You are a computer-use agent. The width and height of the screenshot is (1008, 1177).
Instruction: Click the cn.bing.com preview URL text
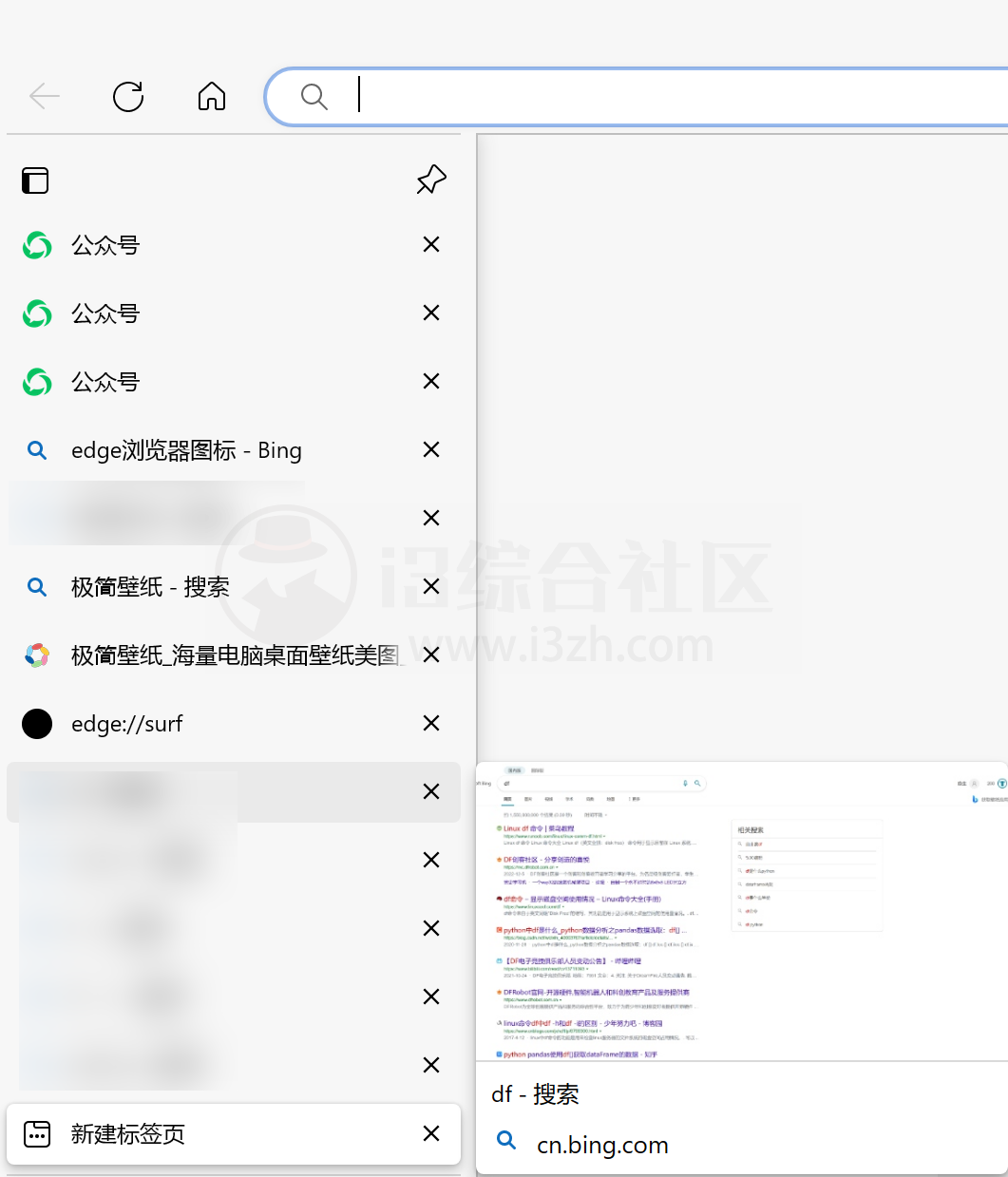(x=602, y=1145)
